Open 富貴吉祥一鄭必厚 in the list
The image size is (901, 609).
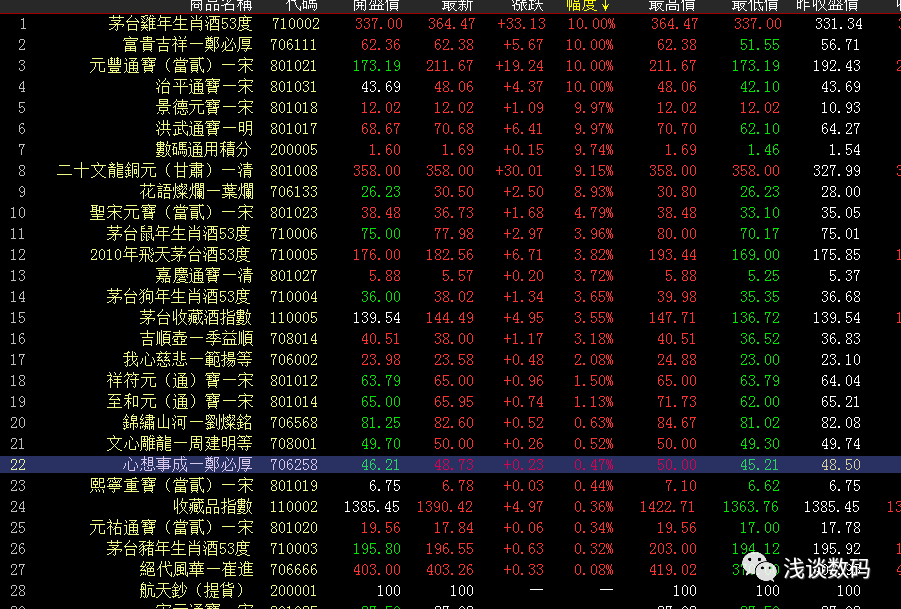(187, 45)
